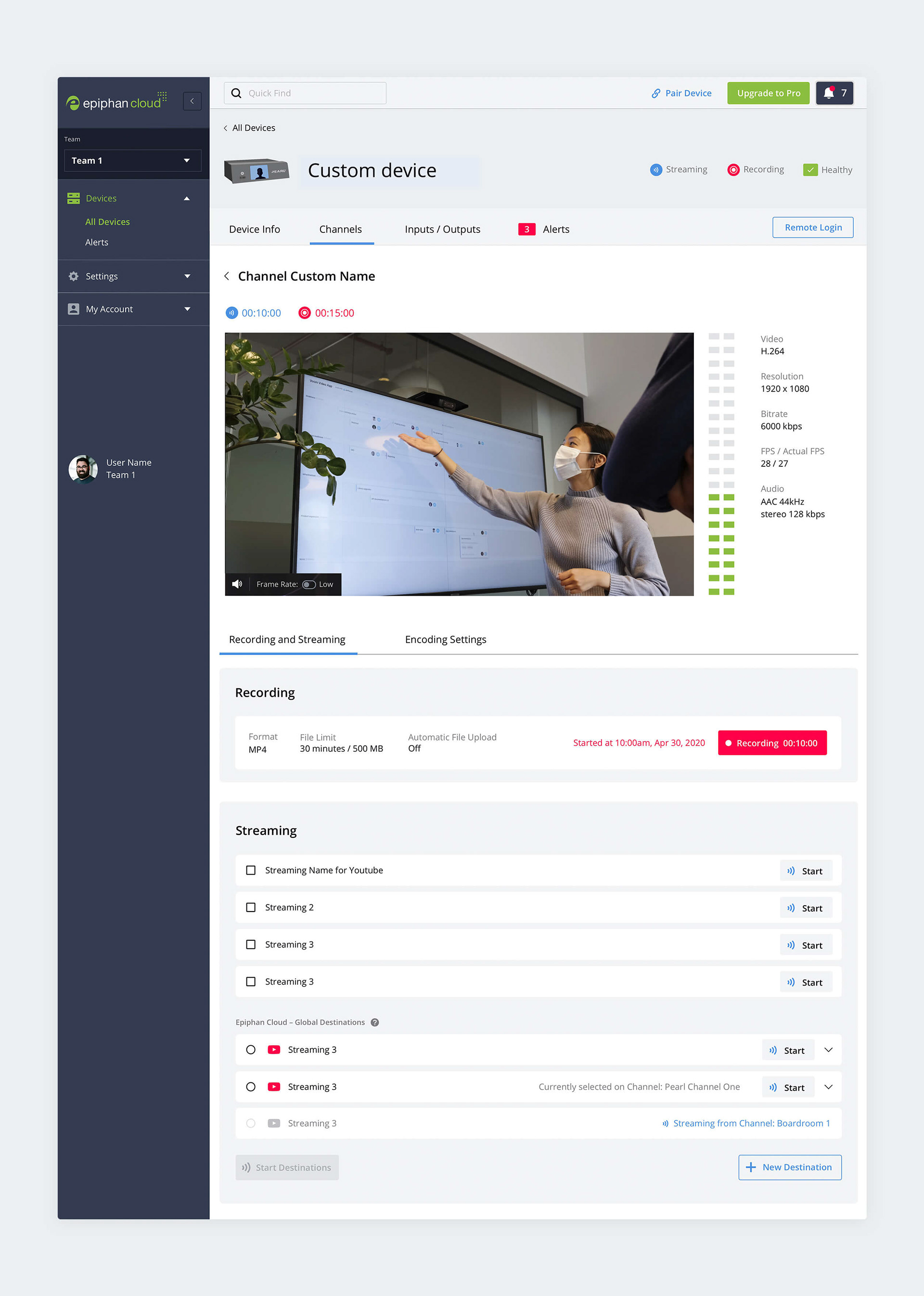Viewport: 924px width, 1296px height.
Task: Expand the Settings menu arrow
Action: 187,277
